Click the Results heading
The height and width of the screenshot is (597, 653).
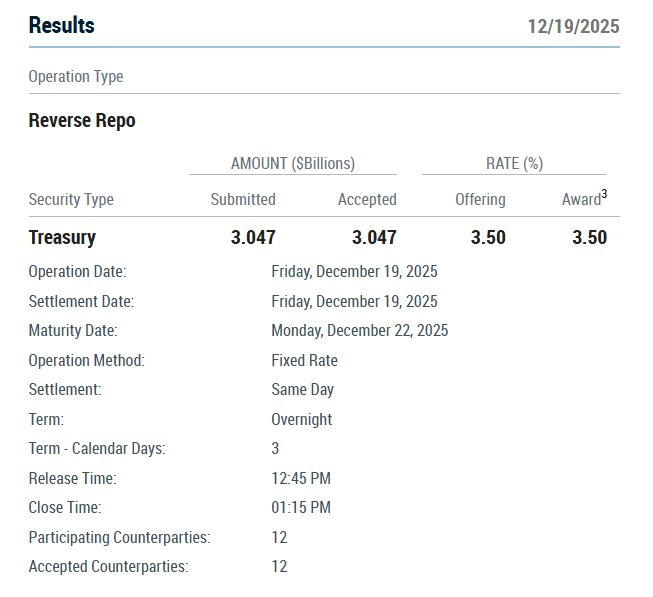(62, 25)
